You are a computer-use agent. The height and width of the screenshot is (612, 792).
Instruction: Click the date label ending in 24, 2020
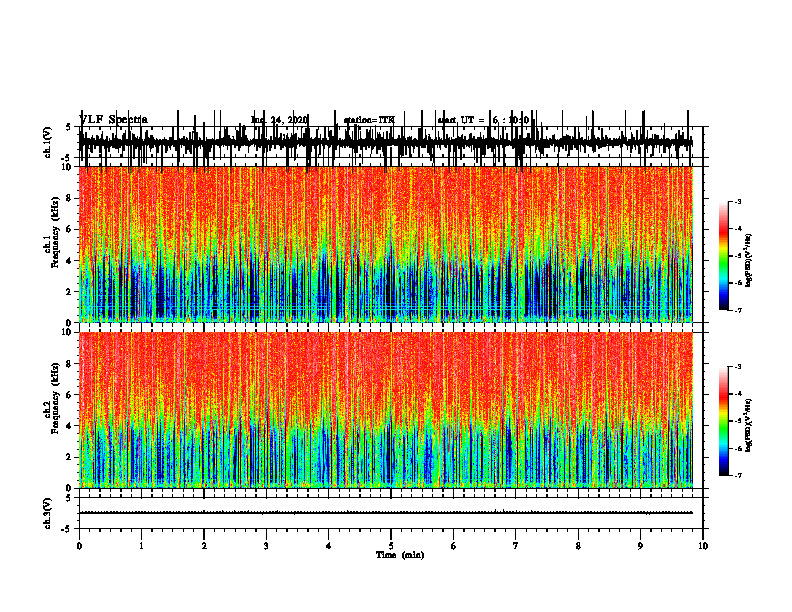(279, 120)
